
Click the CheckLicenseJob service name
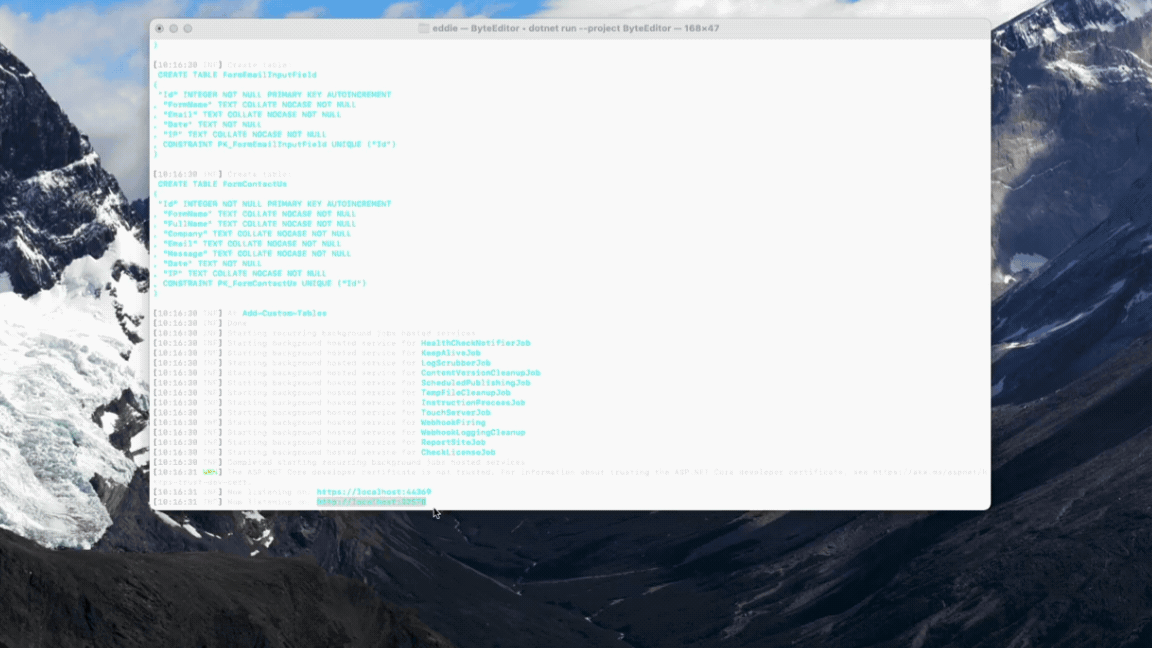tap(457, 452)
